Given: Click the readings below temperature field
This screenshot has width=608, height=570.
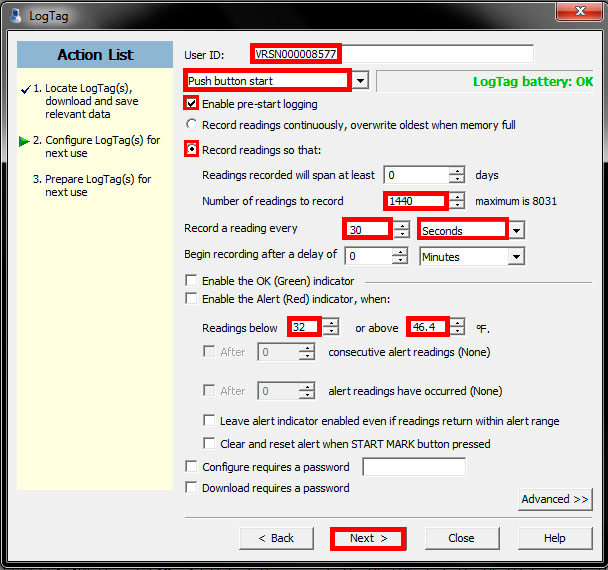Looking at the screenshot, I should [304, 327].
